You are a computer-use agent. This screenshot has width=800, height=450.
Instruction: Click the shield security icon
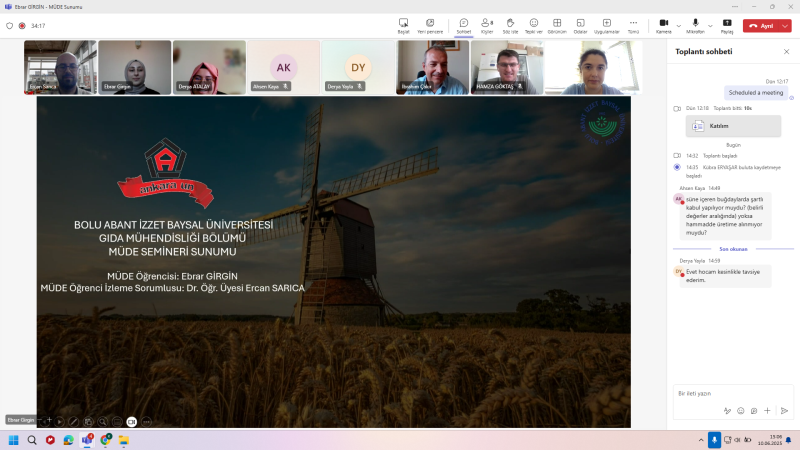(x=9, y=26)
